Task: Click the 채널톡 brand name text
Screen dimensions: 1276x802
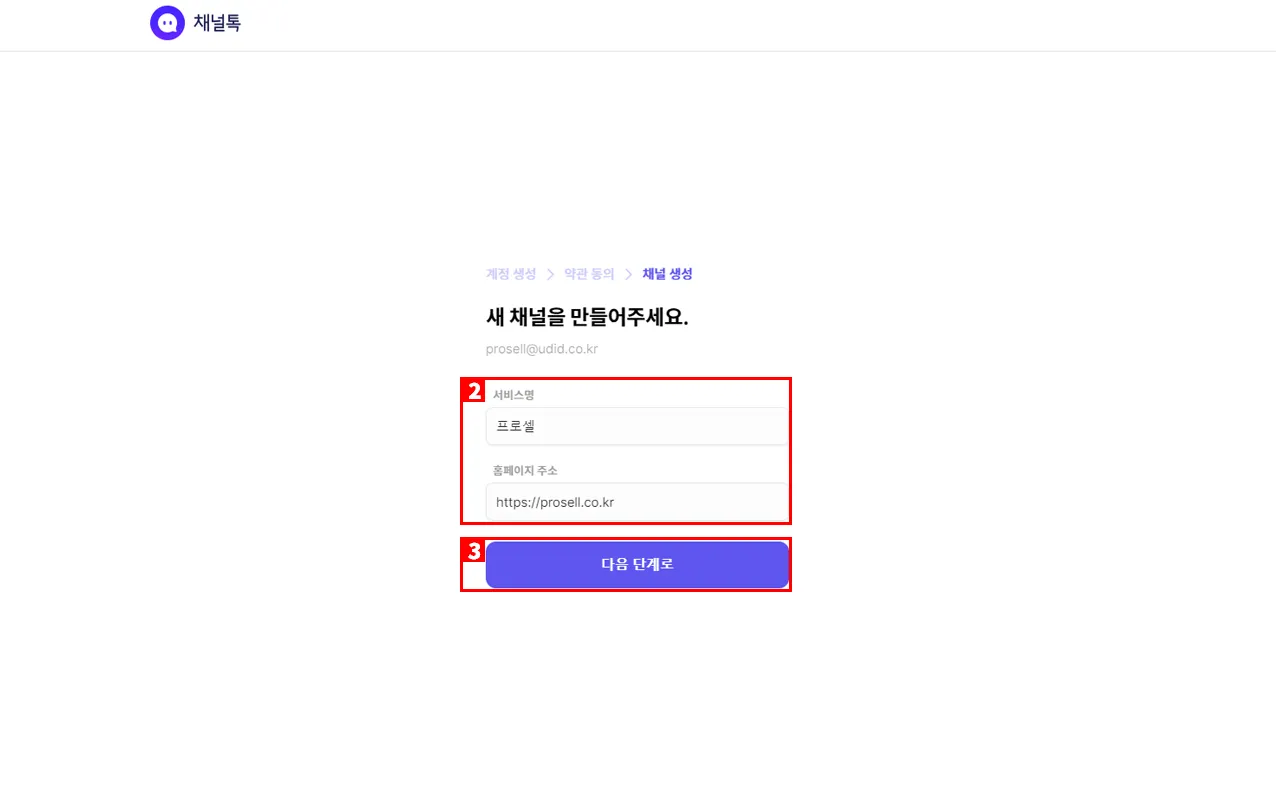Action: point(217,23)
